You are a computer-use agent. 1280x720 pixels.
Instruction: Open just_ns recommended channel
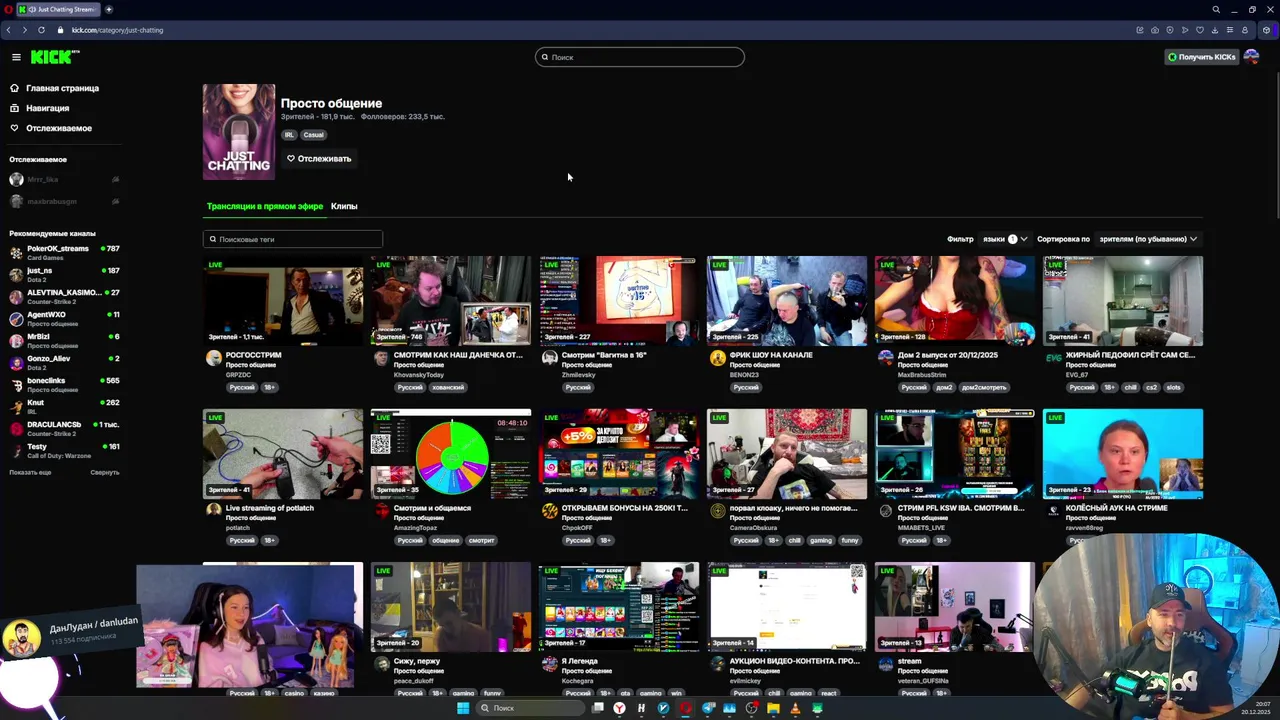click(64, 274)
